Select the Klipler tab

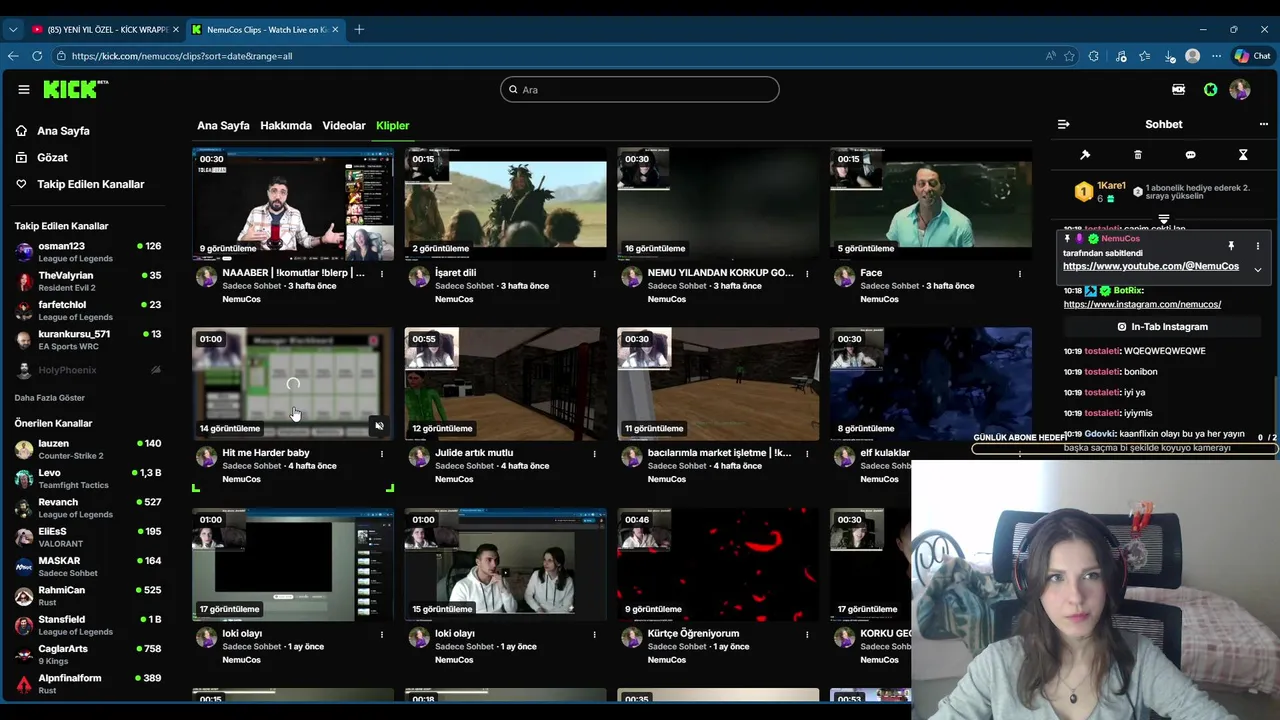(393, 126)
